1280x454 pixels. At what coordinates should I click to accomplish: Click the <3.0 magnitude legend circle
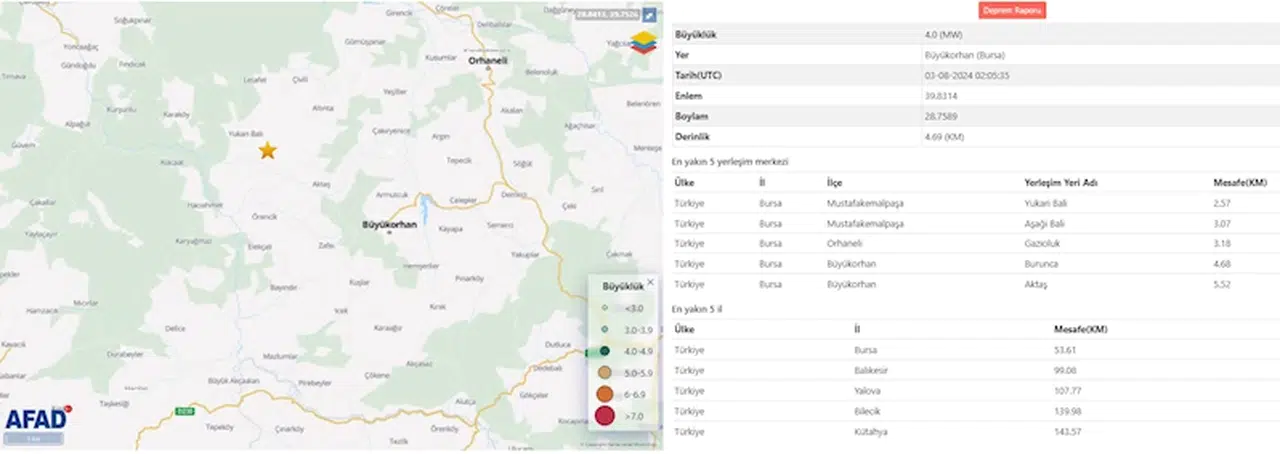tap(605, 308)
